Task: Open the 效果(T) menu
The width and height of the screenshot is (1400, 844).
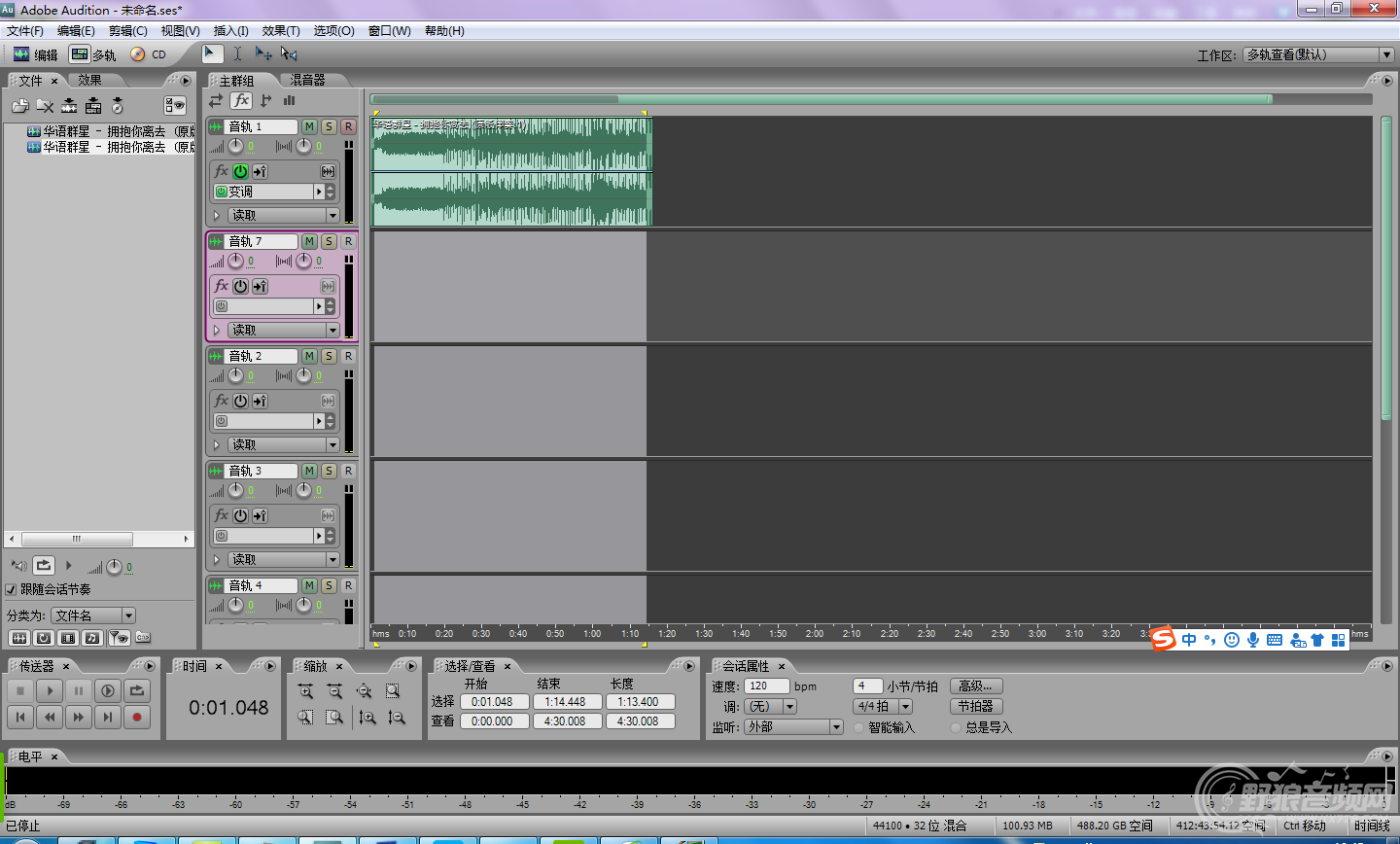Action: point(281,31)
